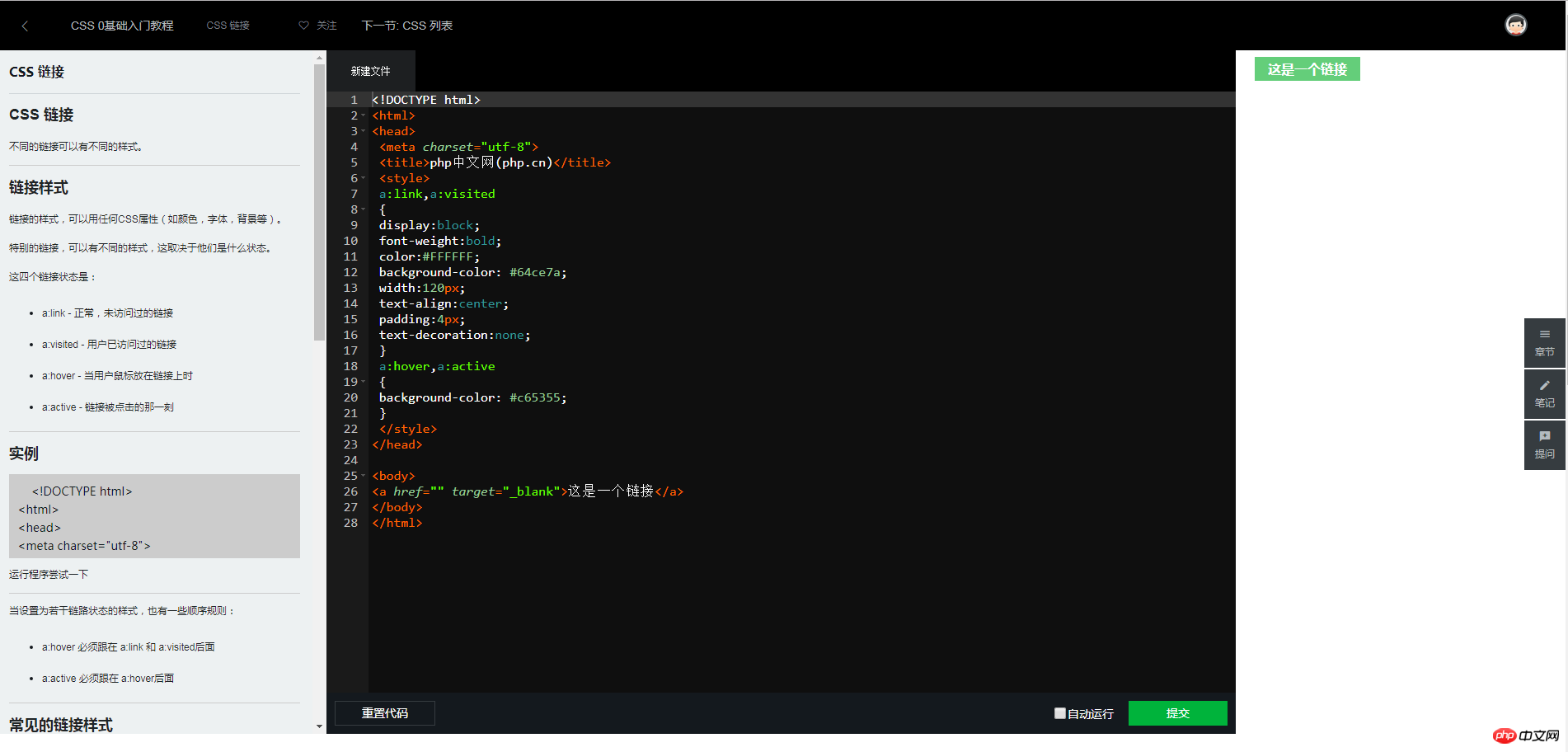Click the php中文网 logo
This screenshot has height=752, width=1568.
click(1526, 736)
